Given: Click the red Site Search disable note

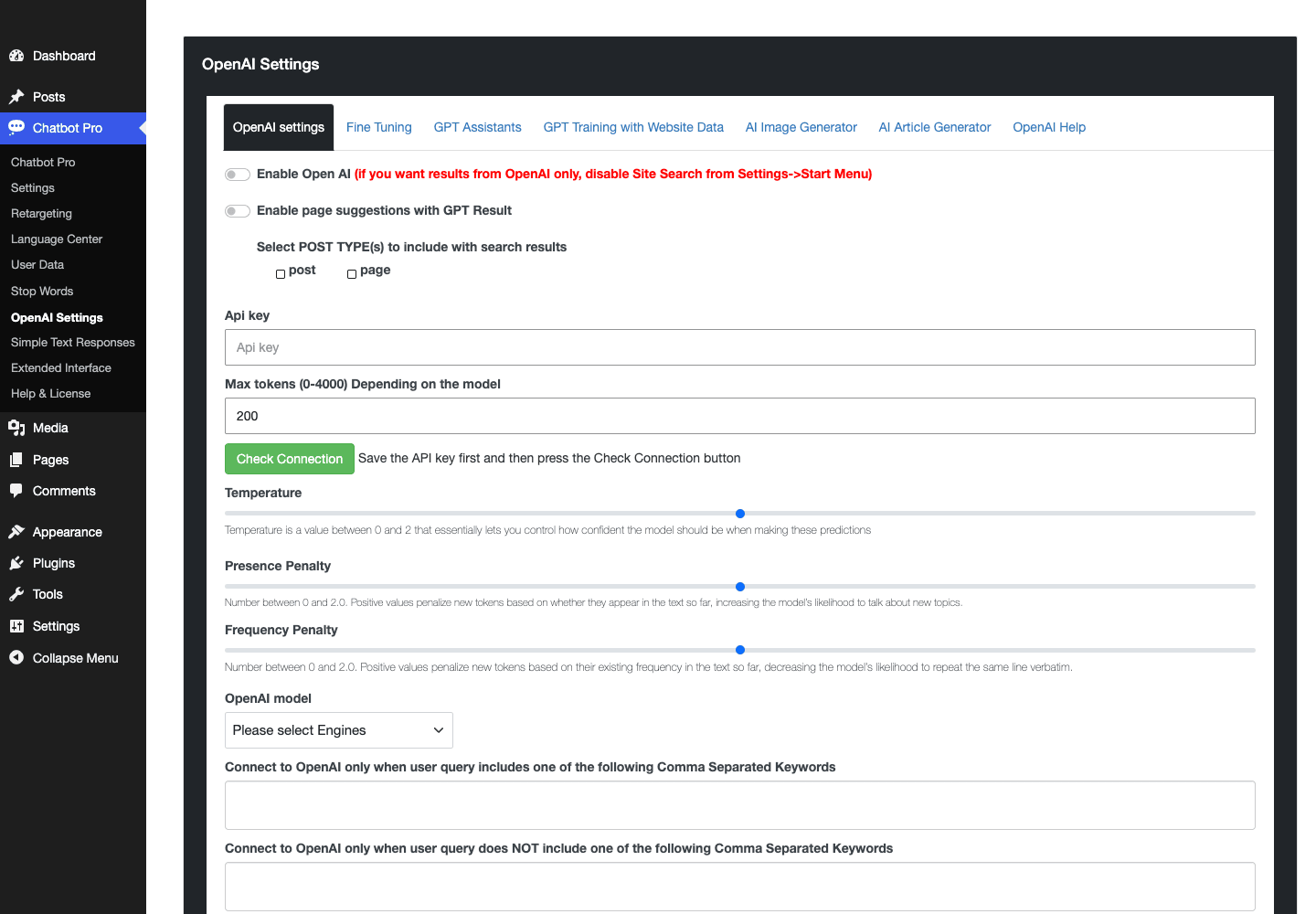Looking at the screenshot, I should pos(613,174).
